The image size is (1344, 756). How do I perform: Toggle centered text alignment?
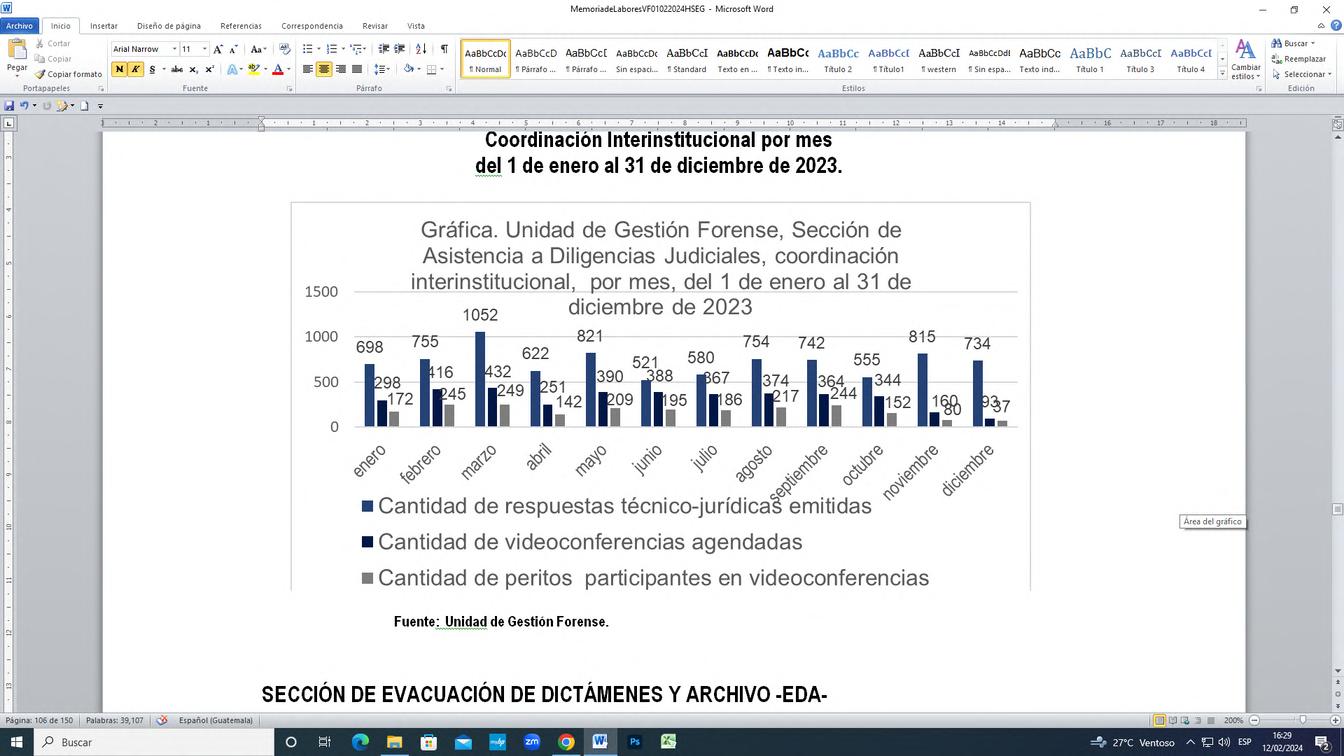(324, 70)
